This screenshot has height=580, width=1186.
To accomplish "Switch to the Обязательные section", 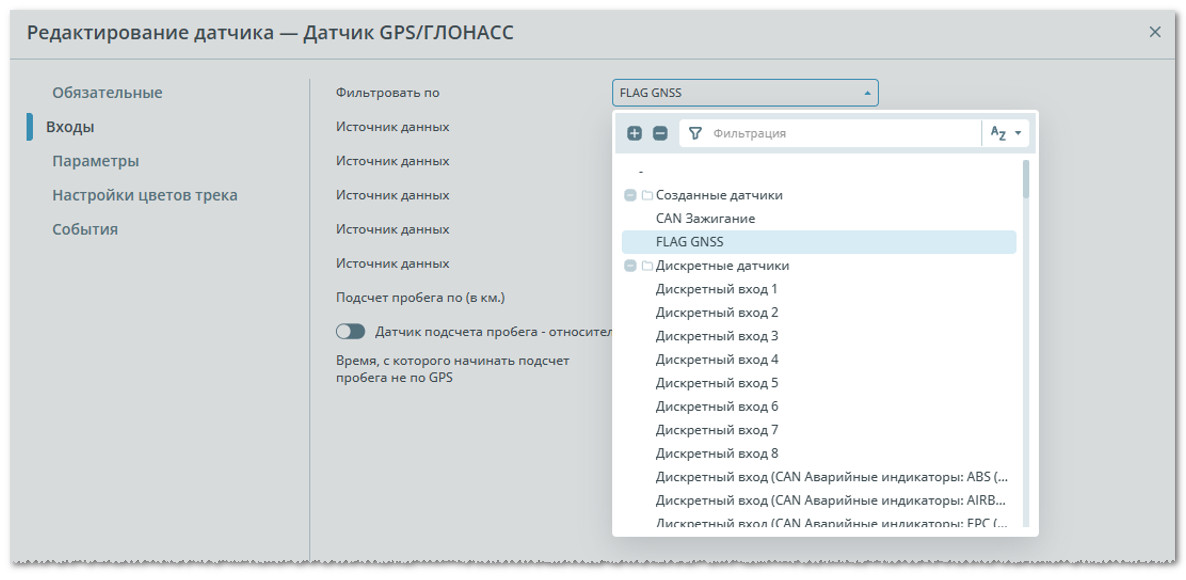I will point(107,93).
